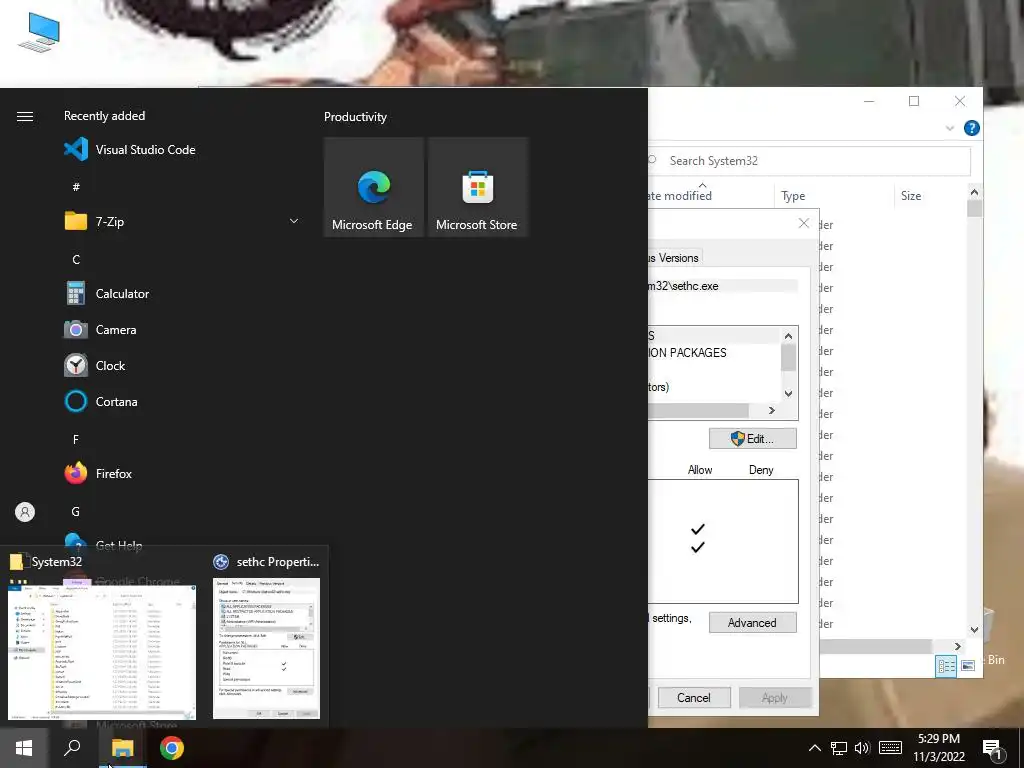Launch Calculator from the app list
Image resolution: width=1024 pixels, height=768 pixels.
(106, 294)
